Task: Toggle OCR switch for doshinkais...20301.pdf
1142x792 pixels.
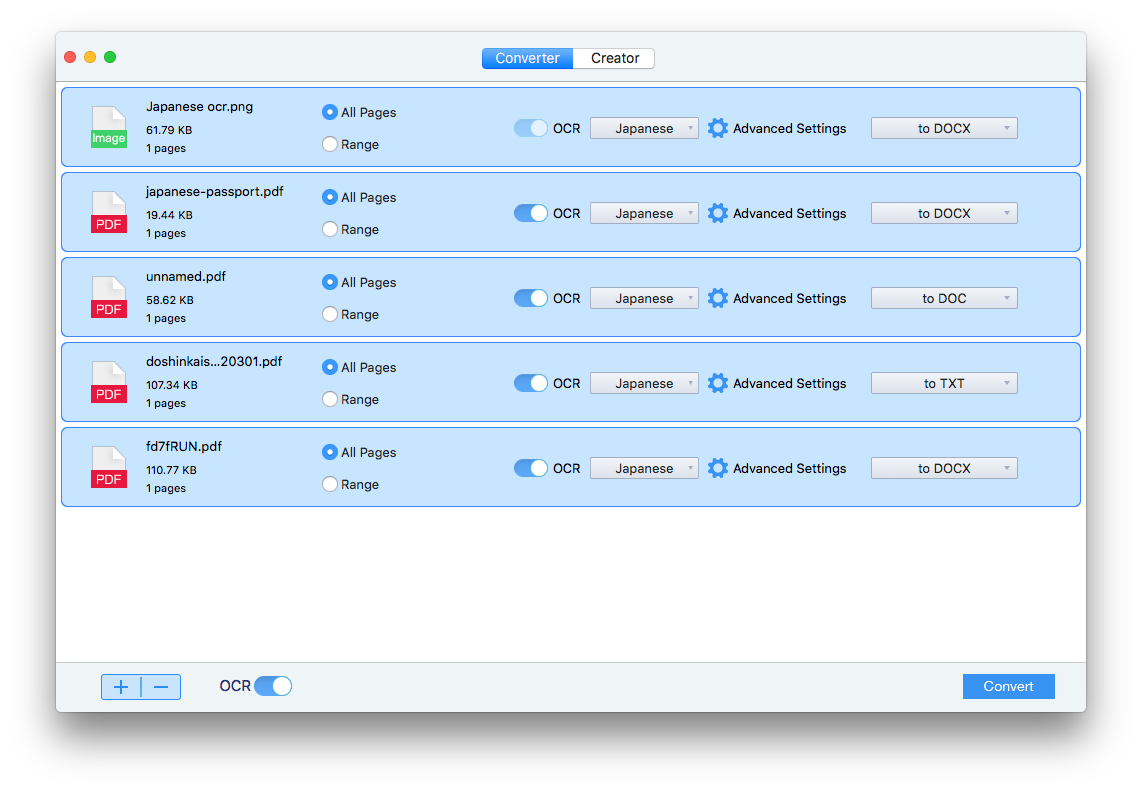Action: click(530, 383)
